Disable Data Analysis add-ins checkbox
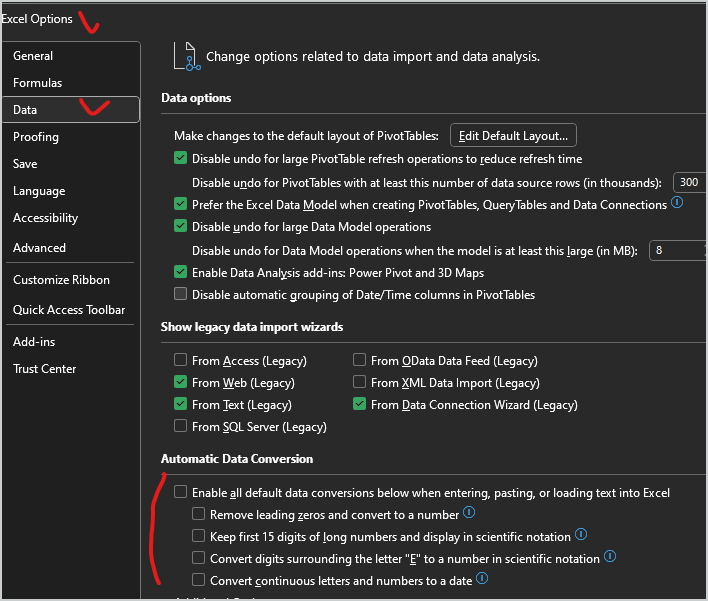 point(180,272)
